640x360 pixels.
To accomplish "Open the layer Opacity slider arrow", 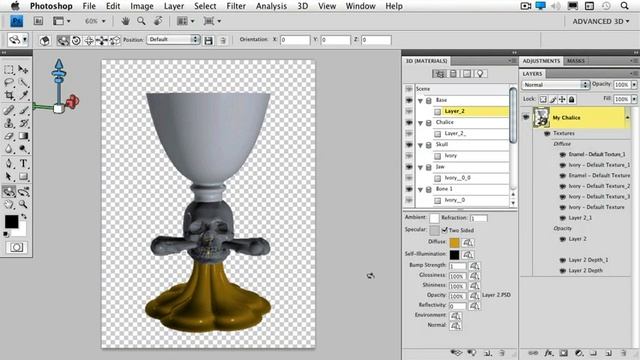I will point(634,84).
